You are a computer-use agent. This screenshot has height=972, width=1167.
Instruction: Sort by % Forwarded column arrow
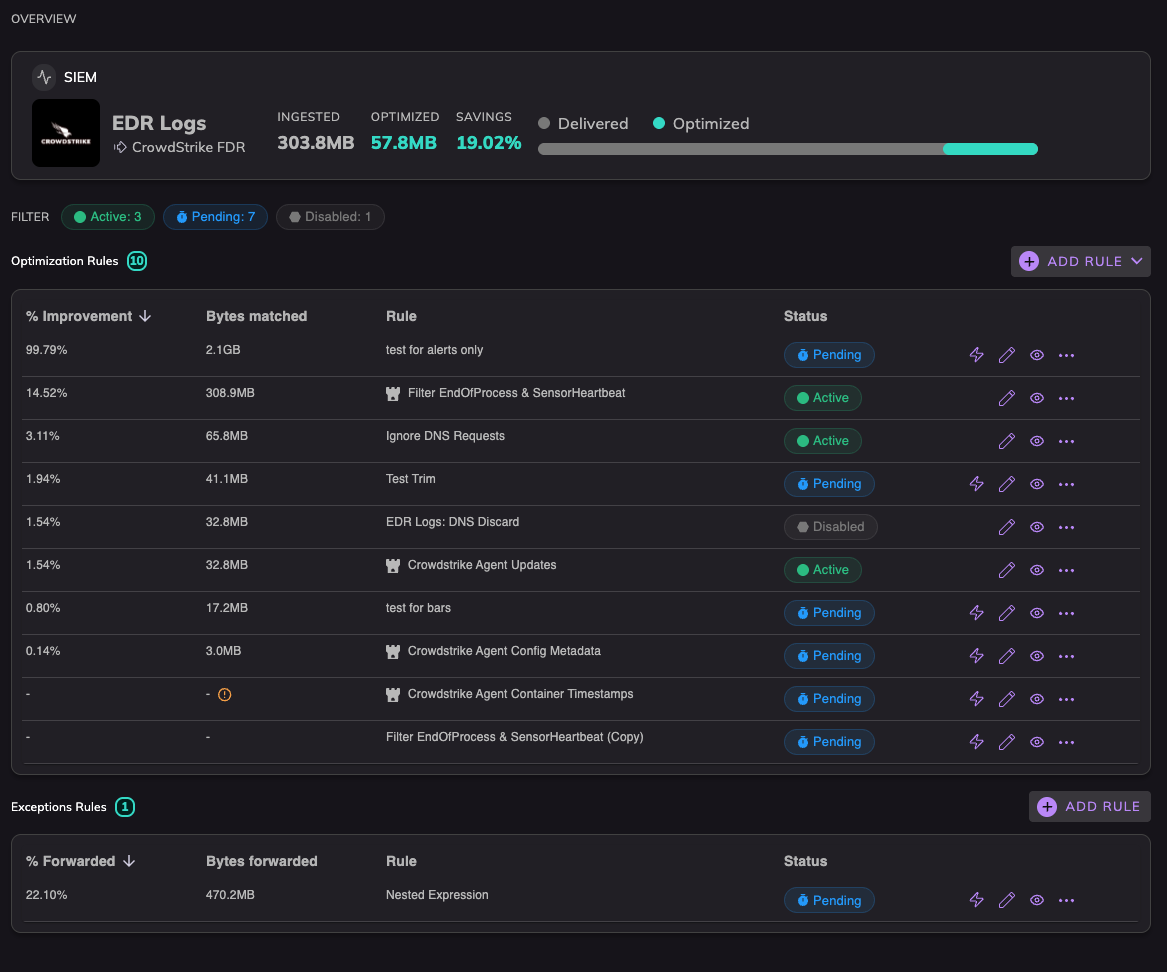(129, 861)
